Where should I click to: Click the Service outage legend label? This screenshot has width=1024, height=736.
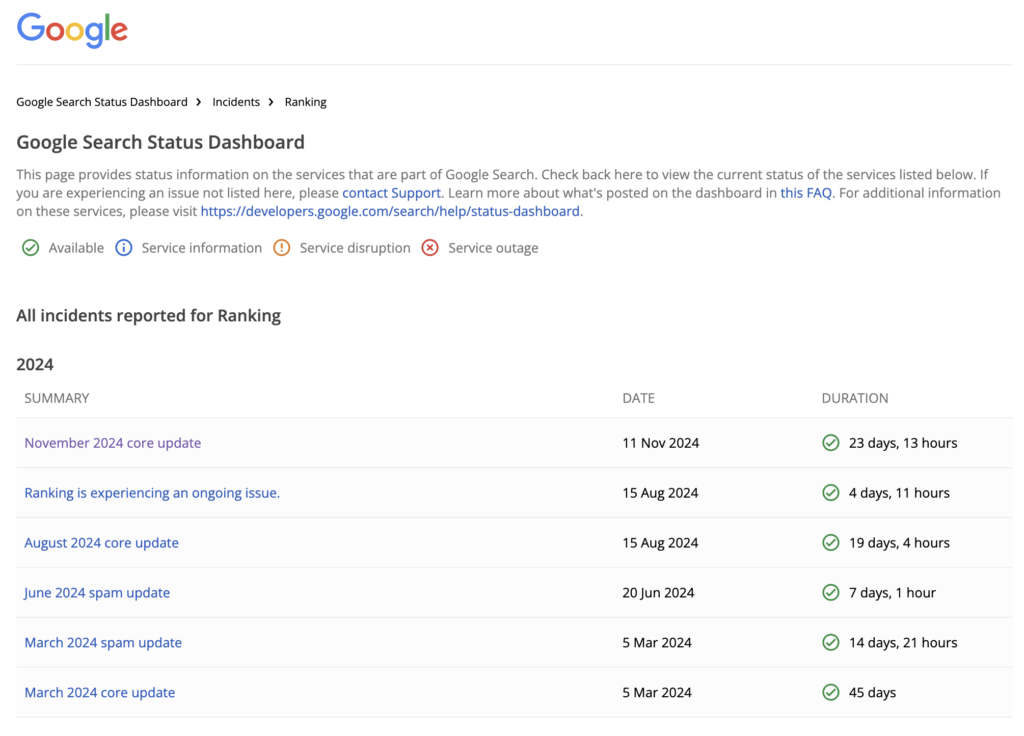493,248
